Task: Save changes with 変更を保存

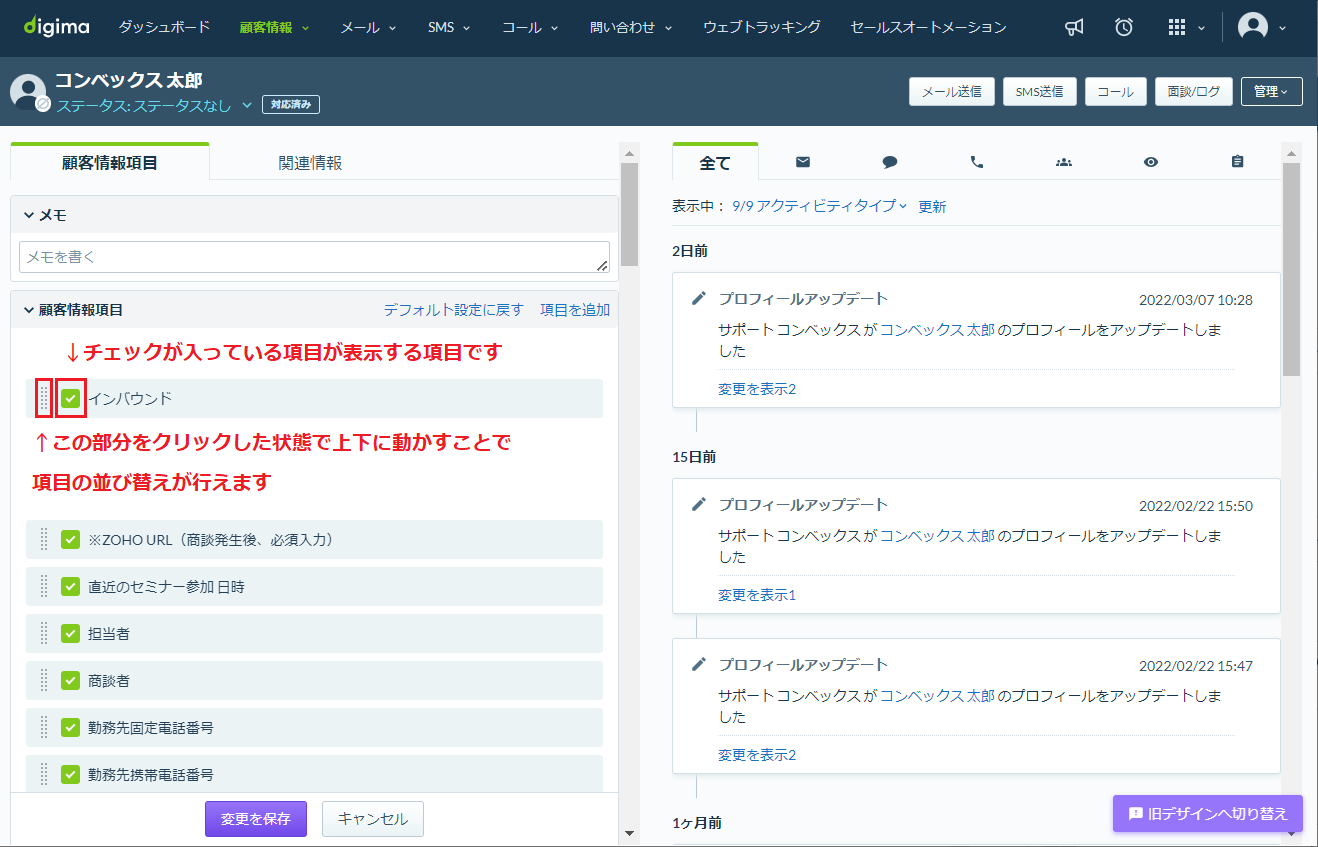Action: [256, 819]
